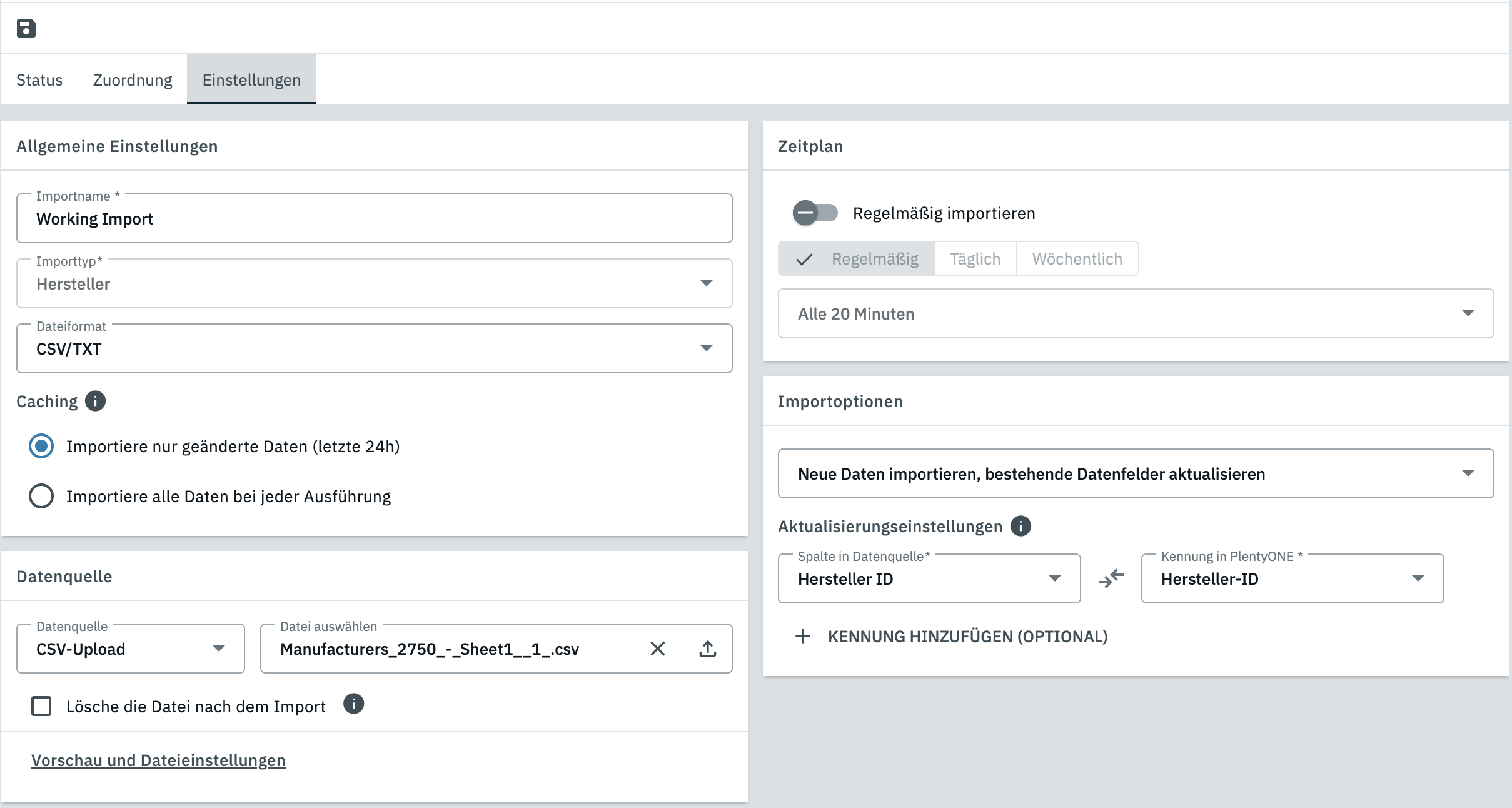1512x808 pixels.
Task: Click the save icon at top
Action: click(26, 28)
